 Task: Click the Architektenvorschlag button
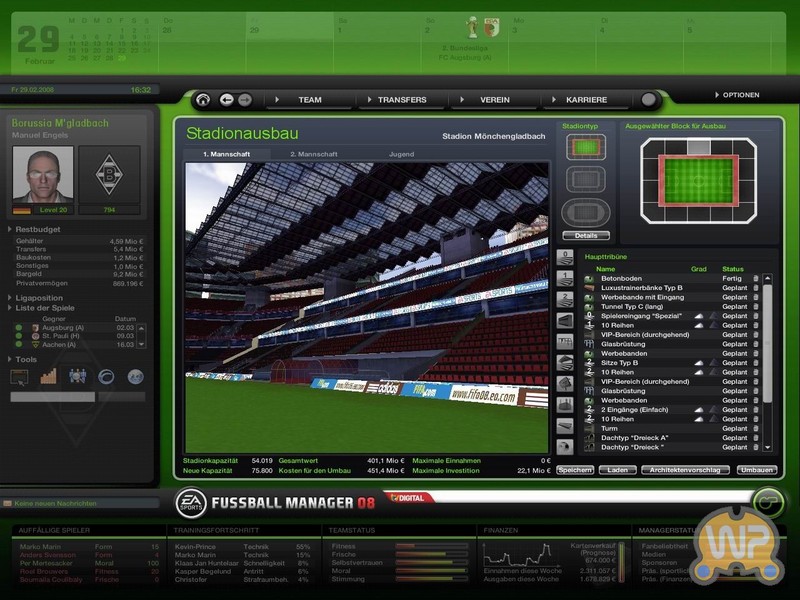pyautogui.click(x=685, y=470)
